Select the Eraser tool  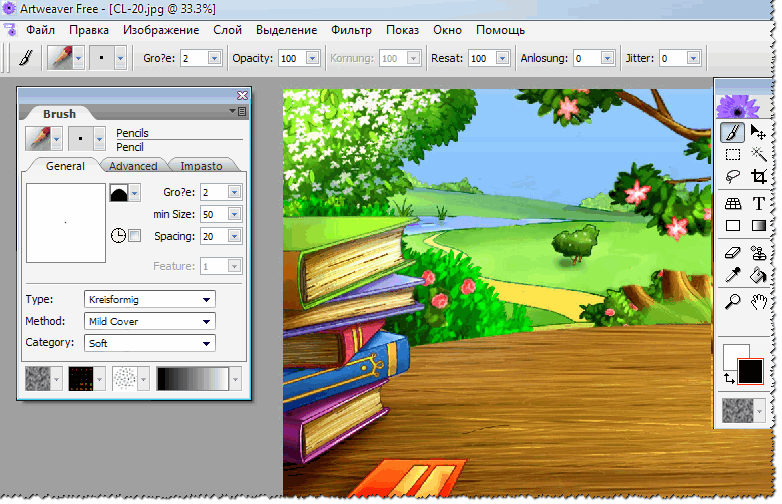pyautogui.click(x=732, y=253)
